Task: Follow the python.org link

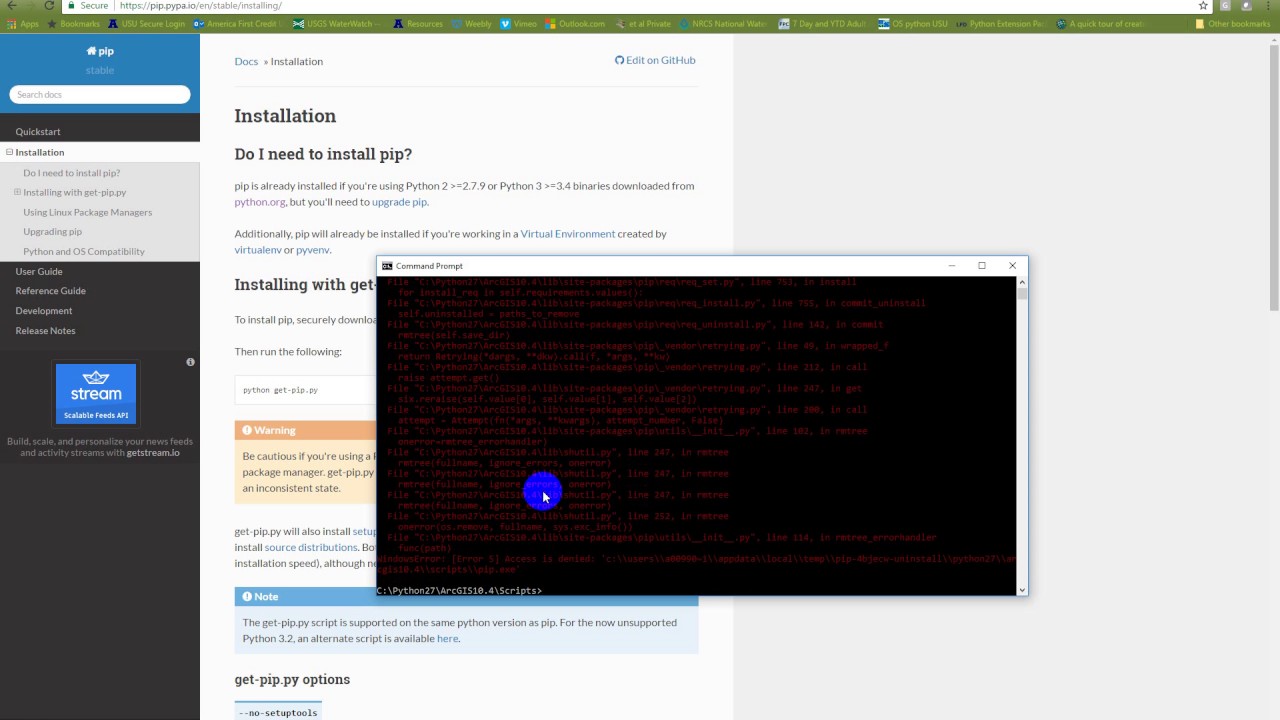Action: (x=260, y=202)
